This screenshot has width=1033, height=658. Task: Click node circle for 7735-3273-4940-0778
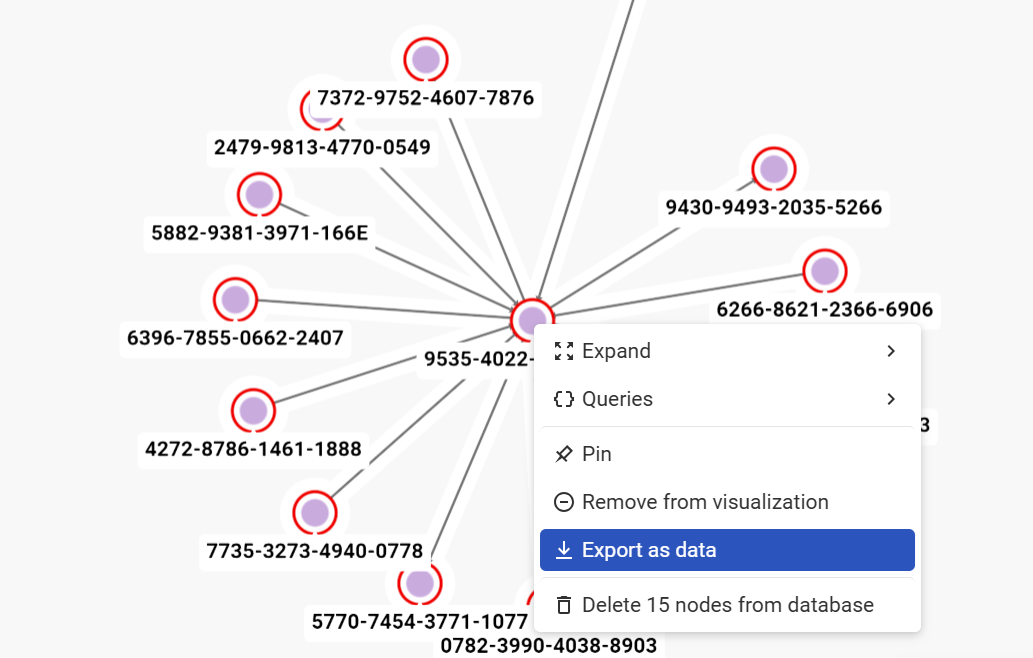(x=315, y=512)
